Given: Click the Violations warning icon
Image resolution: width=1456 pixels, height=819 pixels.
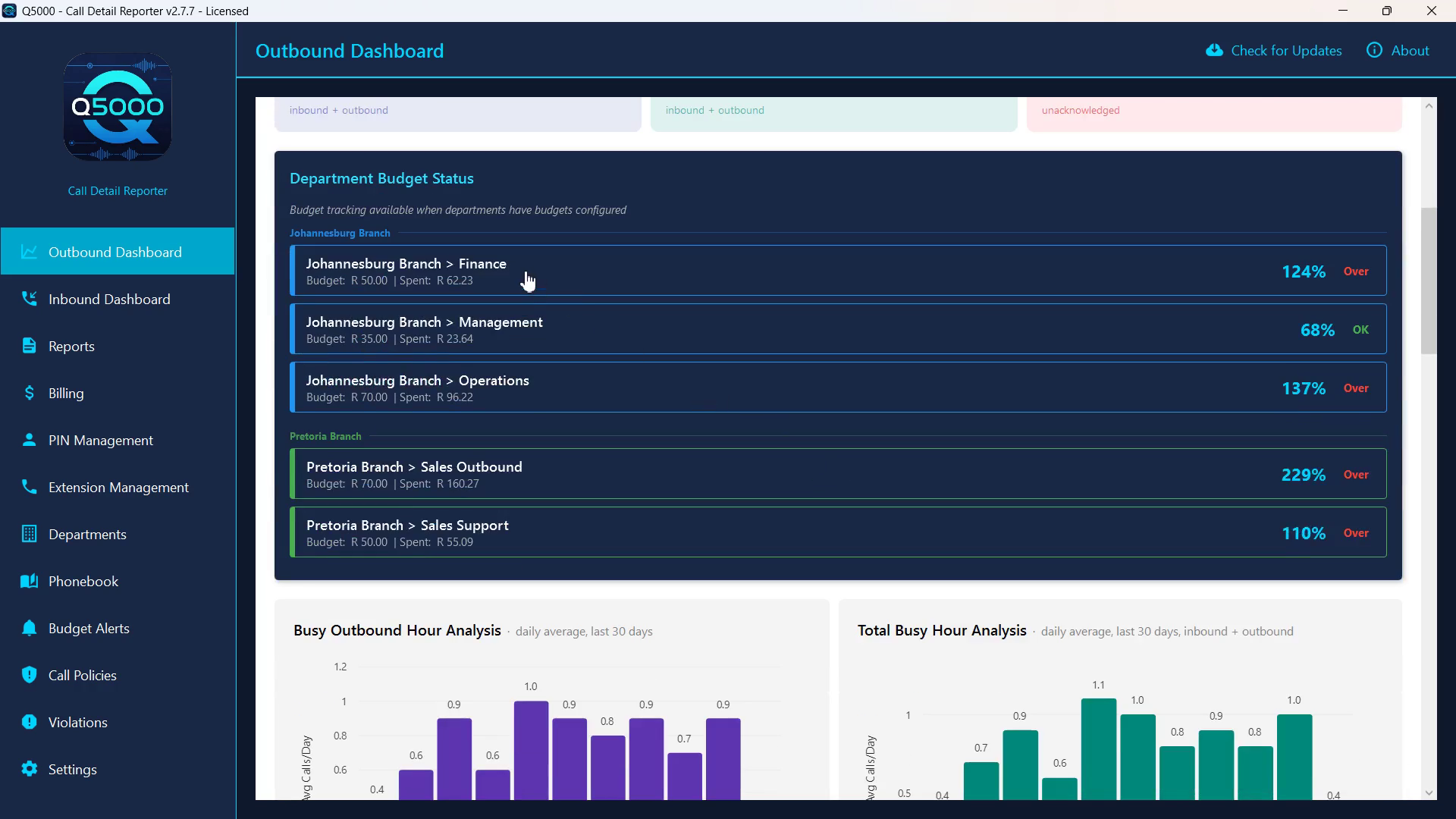Looking at the screenshot, I should pyautogui.click(x=29, y=722).
